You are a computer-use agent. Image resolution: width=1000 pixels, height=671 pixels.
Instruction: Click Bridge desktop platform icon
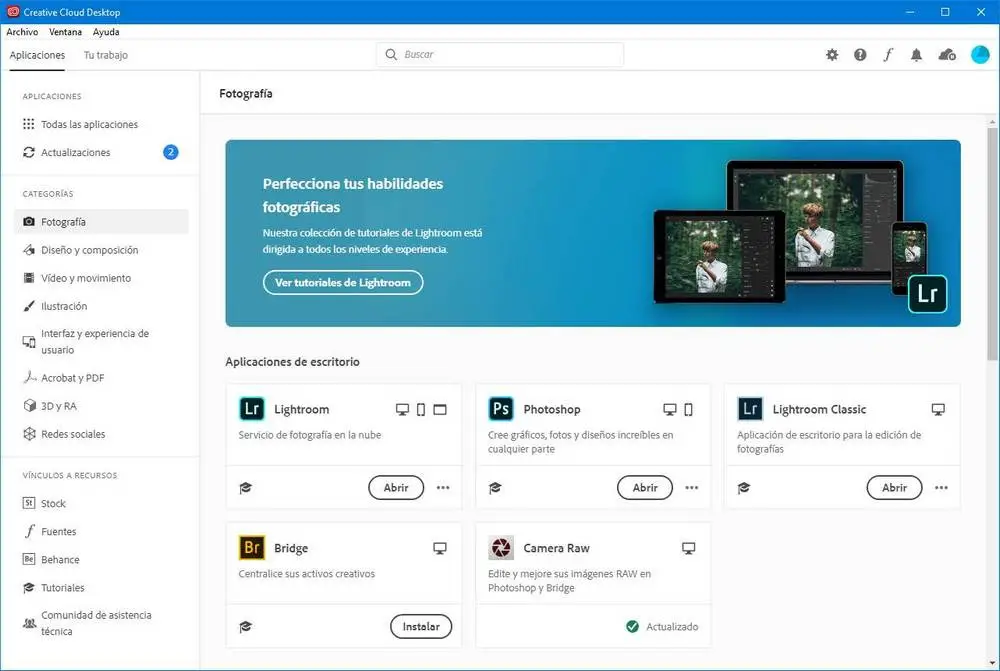(440, 549)
